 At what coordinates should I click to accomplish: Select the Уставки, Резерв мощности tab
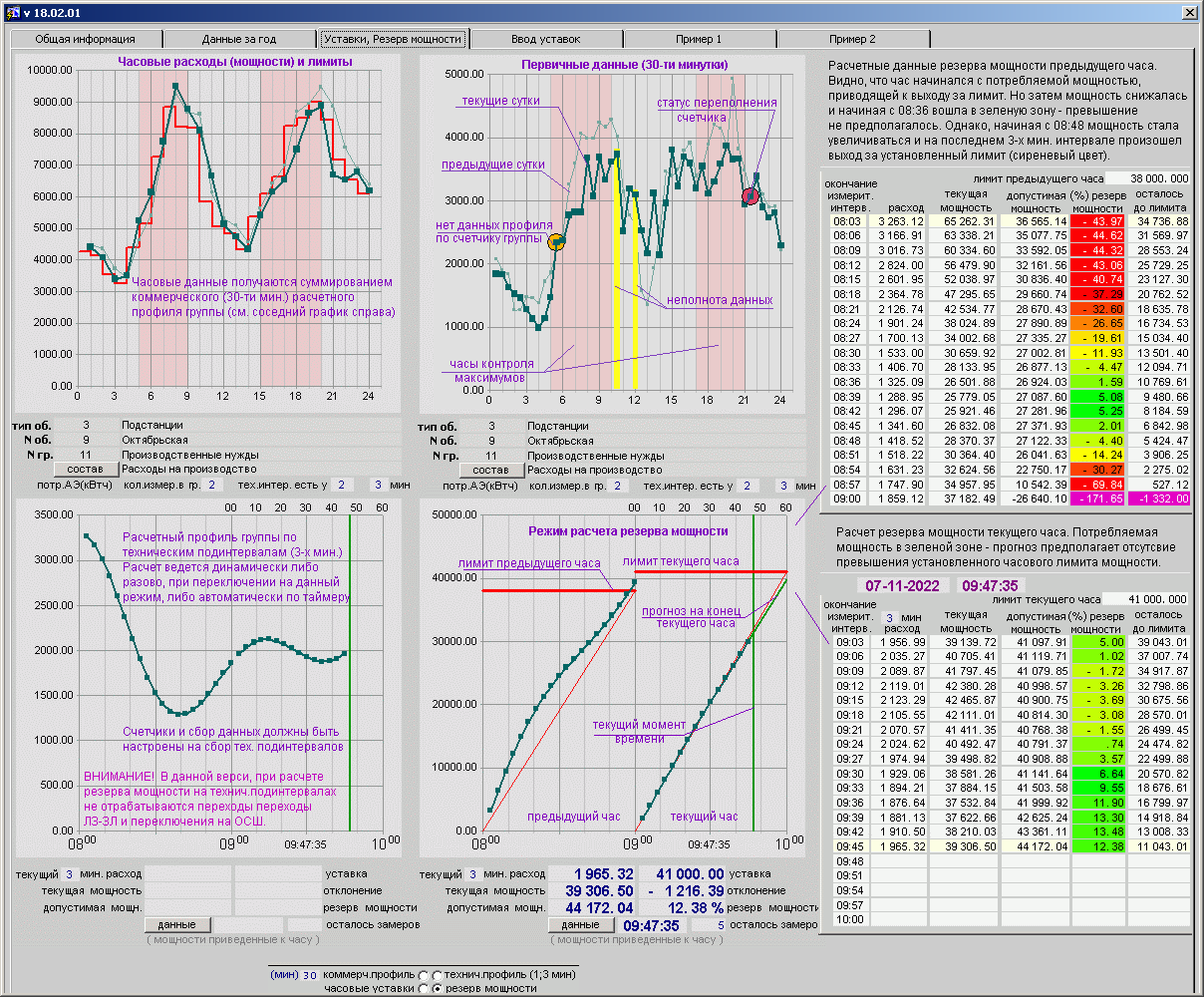pyautogui.click(x=393, y=39)
